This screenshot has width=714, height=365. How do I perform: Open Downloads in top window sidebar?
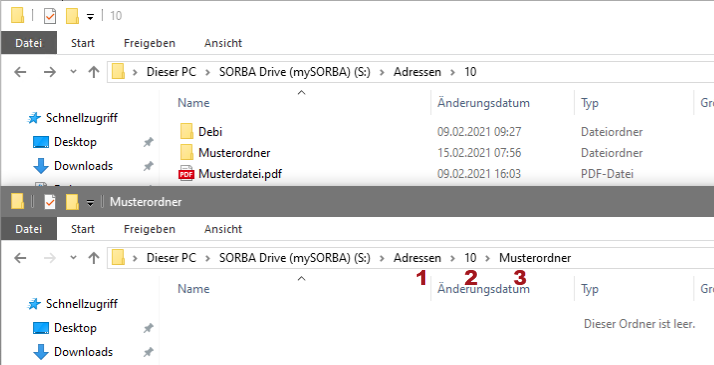point(83,166)
